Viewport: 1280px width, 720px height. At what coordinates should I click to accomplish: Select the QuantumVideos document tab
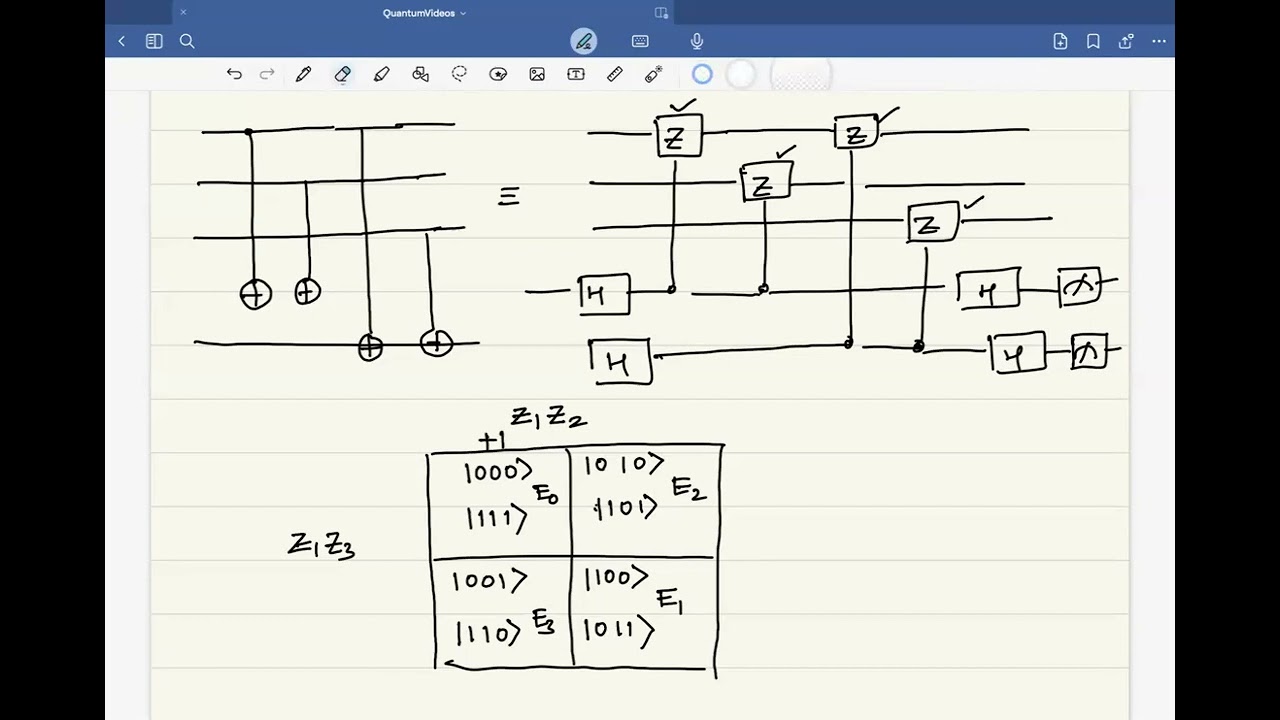click(x=424, y=12)
